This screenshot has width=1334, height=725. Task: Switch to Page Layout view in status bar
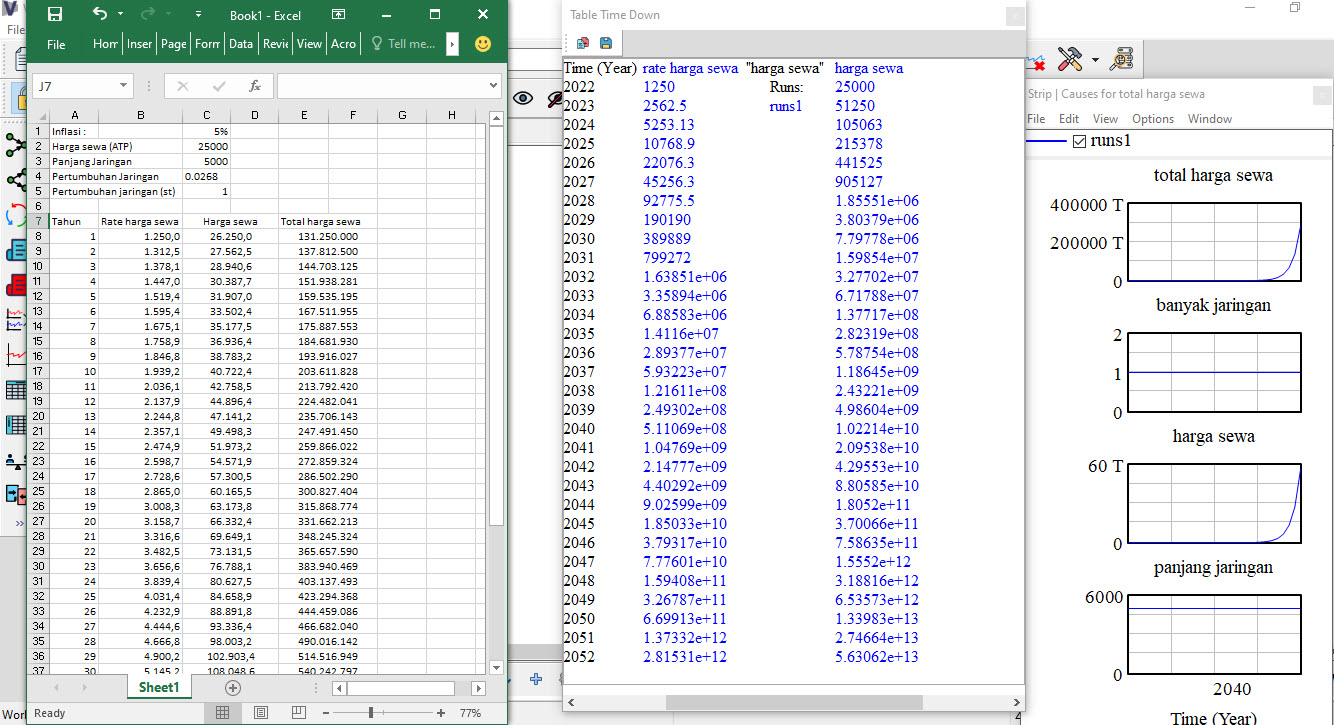point(260,713)
